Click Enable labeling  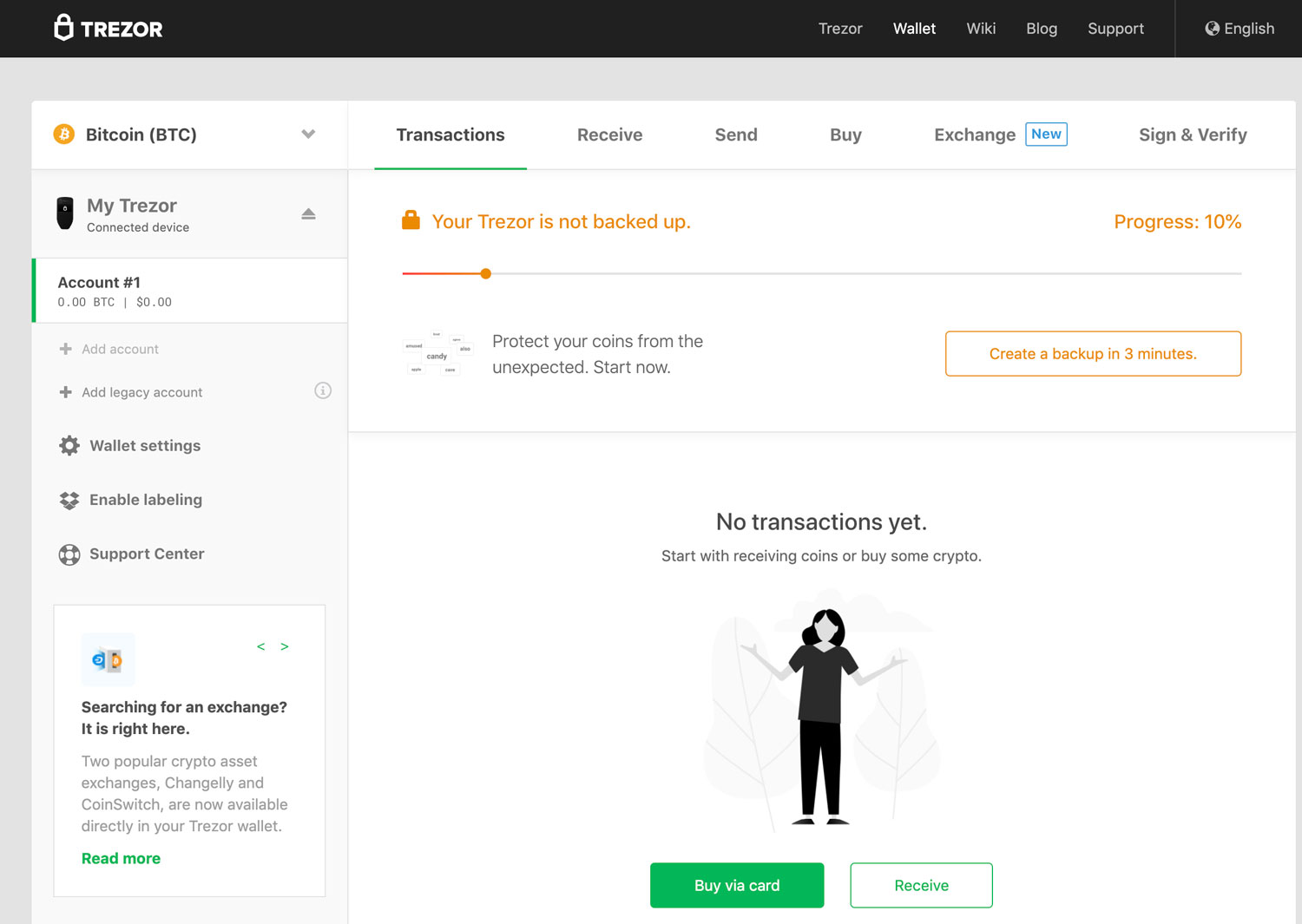pos(146,500)
